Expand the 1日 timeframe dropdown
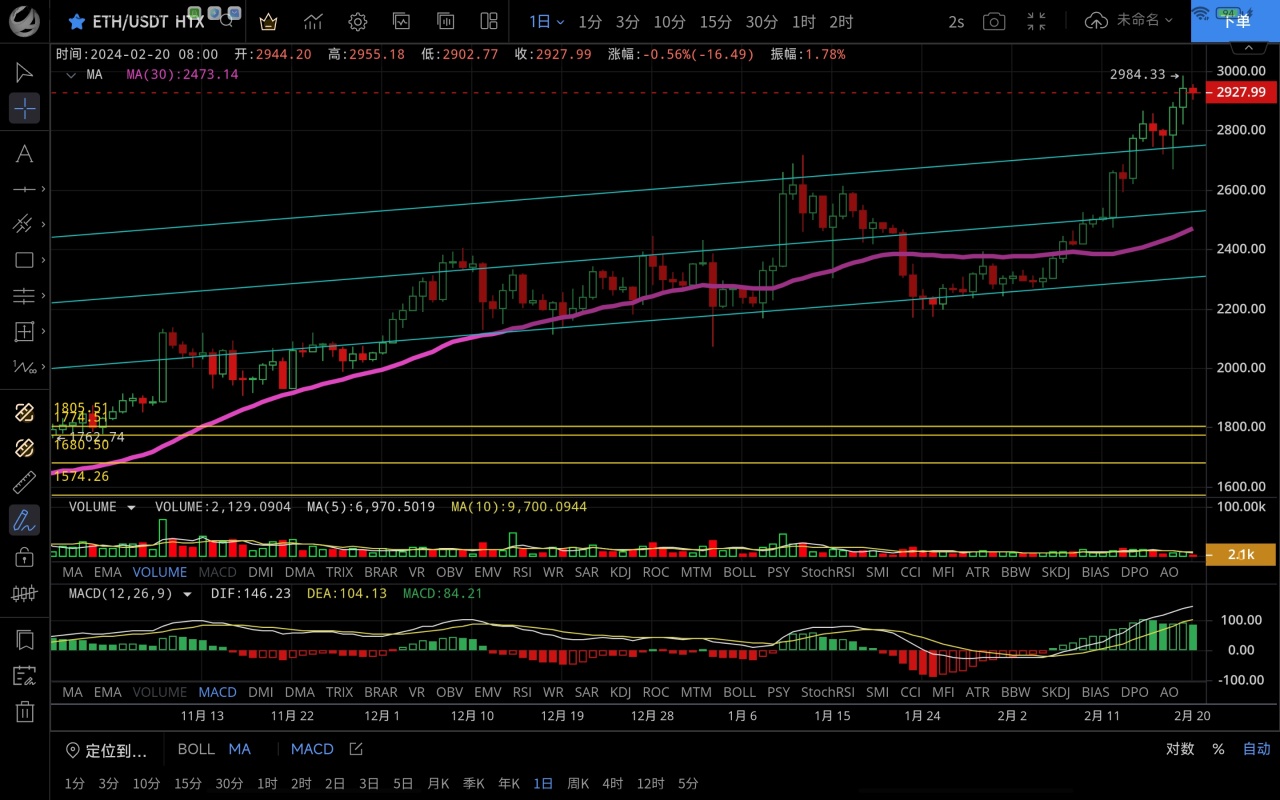The width and height of the screenshot is (1280, 800). [x=546, y=21]
